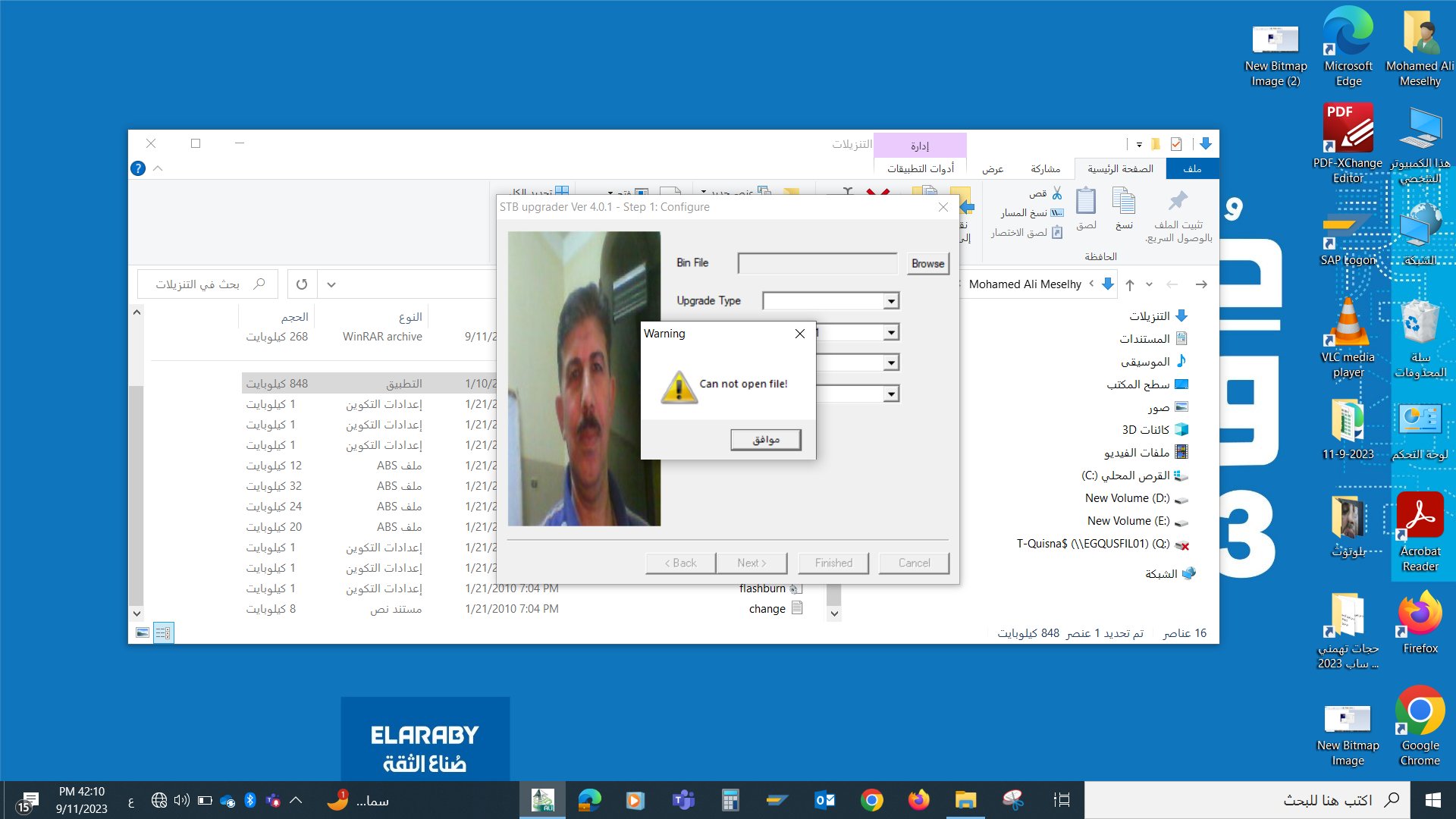Open القرص المحلي (C:) in navigation pane
Viewport: 1456px width, 819px height.
pyautogui.click(x=1134, y=475)
